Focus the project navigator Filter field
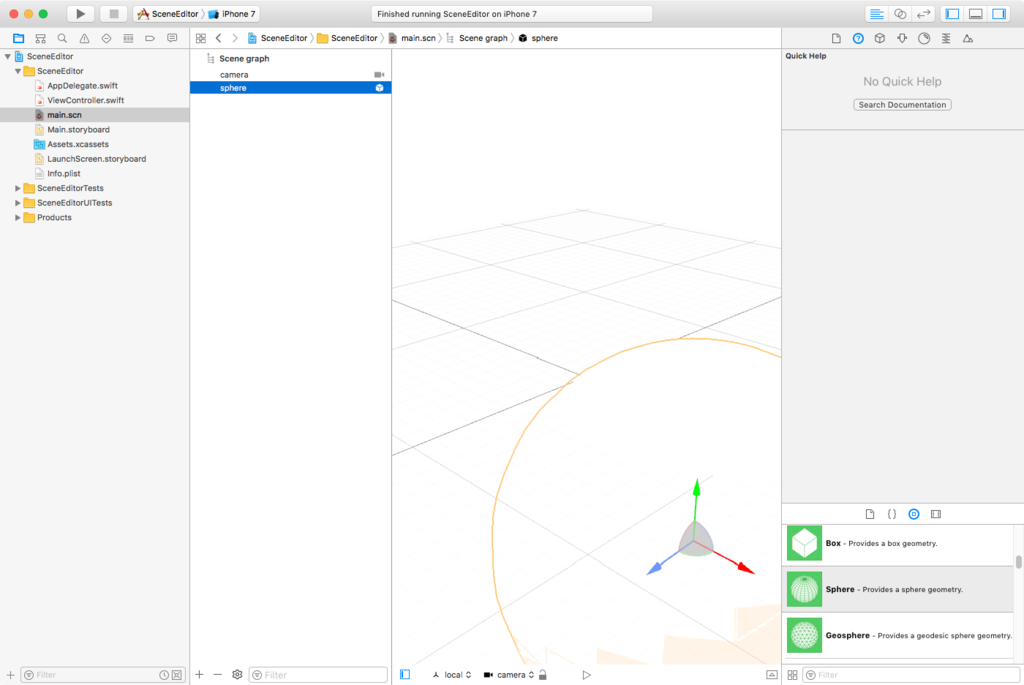1024x685 pixels. [x=103, y=675]
